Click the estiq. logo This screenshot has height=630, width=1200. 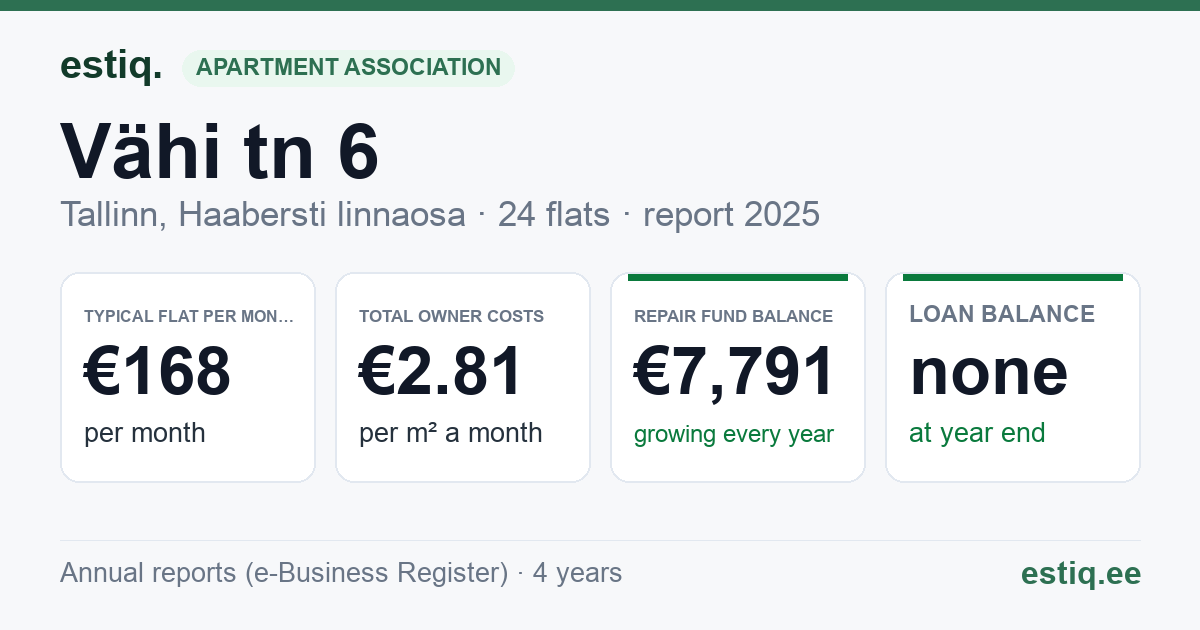[111, 66]
